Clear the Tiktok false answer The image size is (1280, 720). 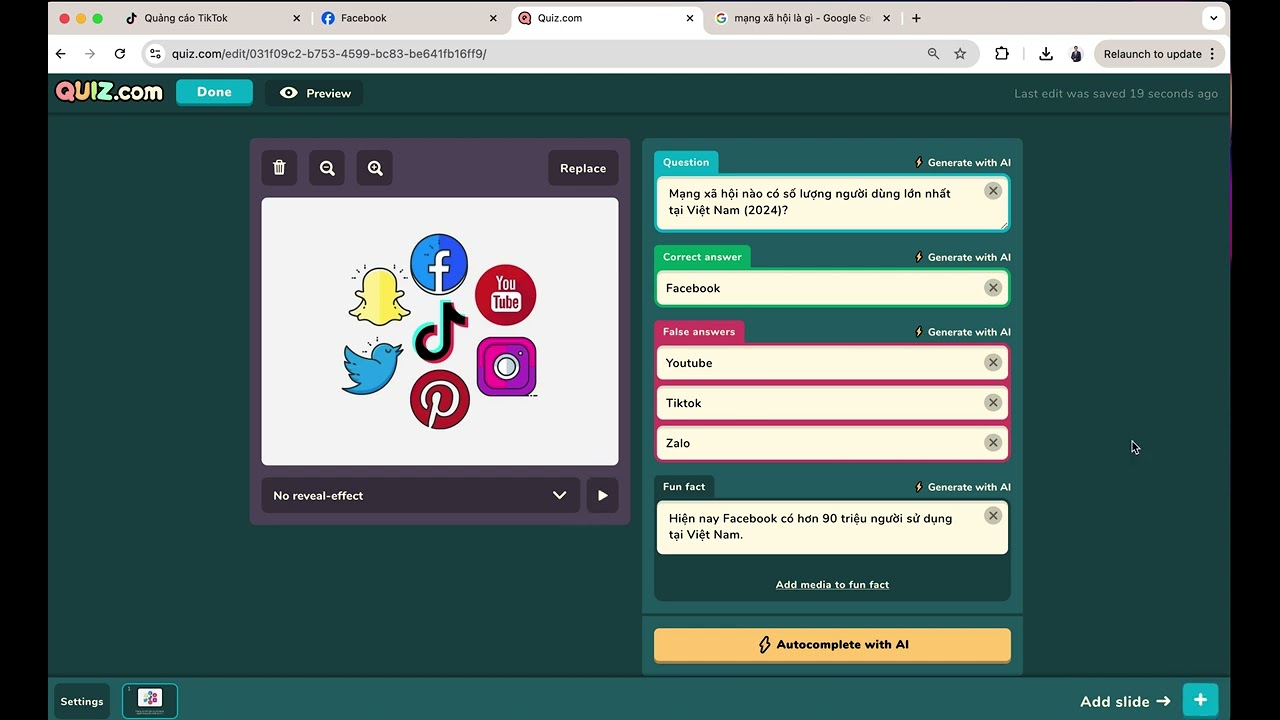(993, 403)
